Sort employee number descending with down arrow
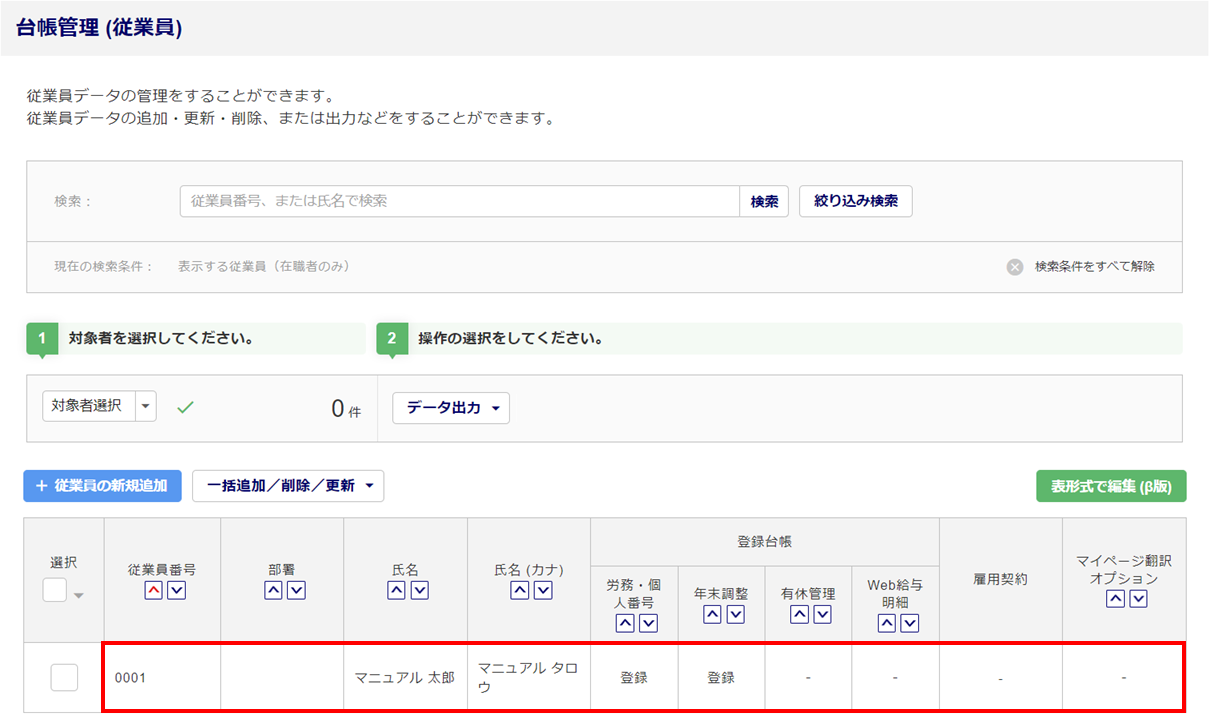This screenshot has width=1210, height=725. [175, 591]
